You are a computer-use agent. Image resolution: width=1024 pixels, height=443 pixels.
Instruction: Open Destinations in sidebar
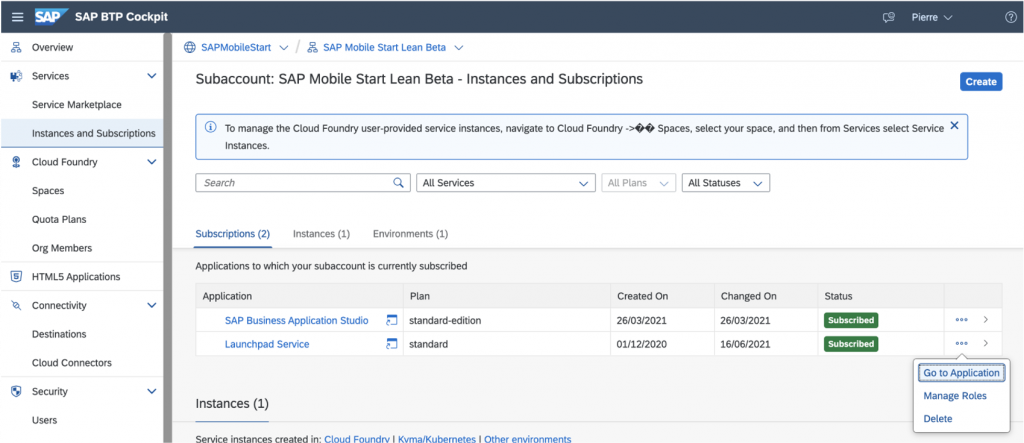(59, 334)
